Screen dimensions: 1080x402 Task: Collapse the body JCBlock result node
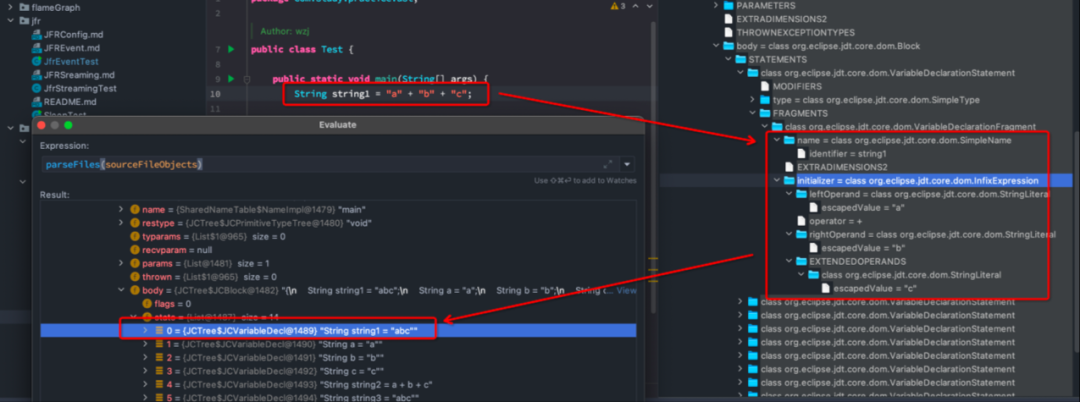point(121,290)
